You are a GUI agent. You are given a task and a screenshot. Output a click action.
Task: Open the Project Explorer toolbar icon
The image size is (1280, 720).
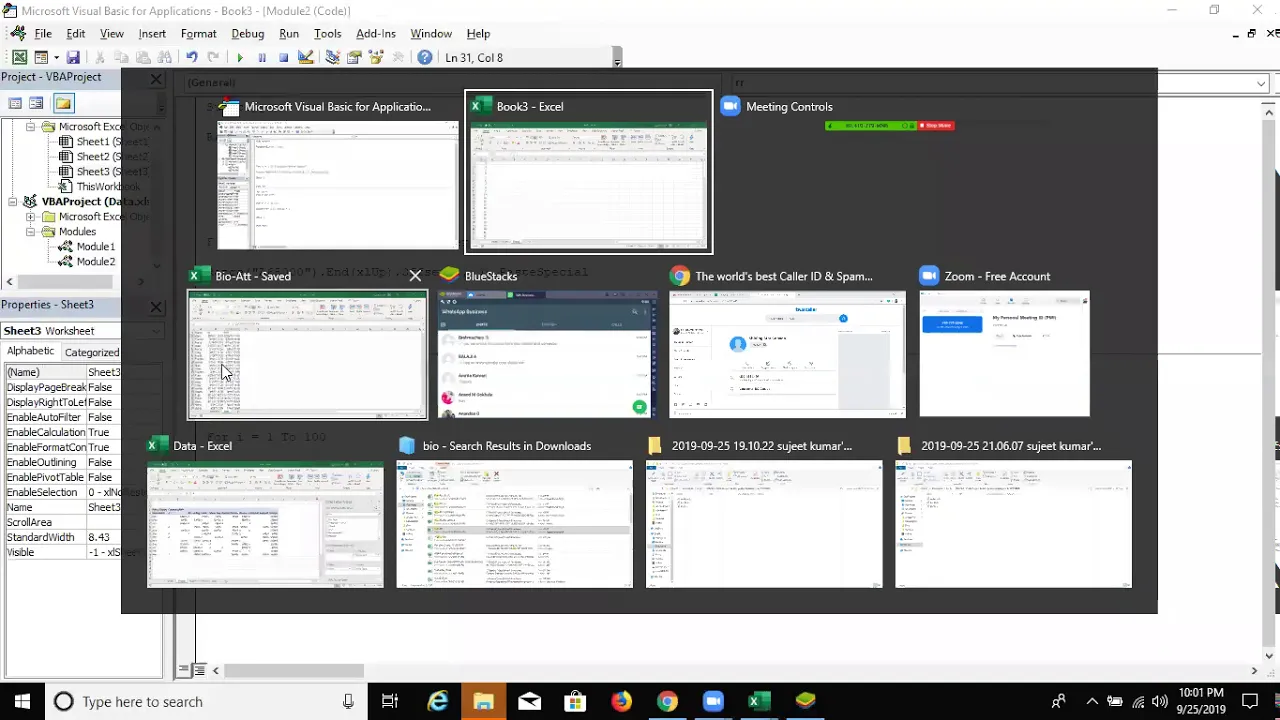click(332, 58)
